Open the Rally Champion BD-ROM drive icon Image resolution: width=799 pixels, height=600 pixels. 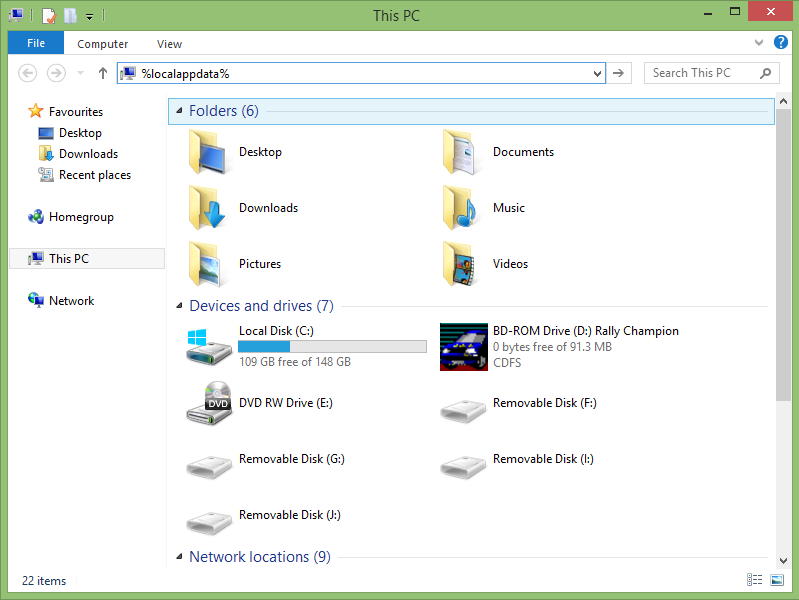463,347
